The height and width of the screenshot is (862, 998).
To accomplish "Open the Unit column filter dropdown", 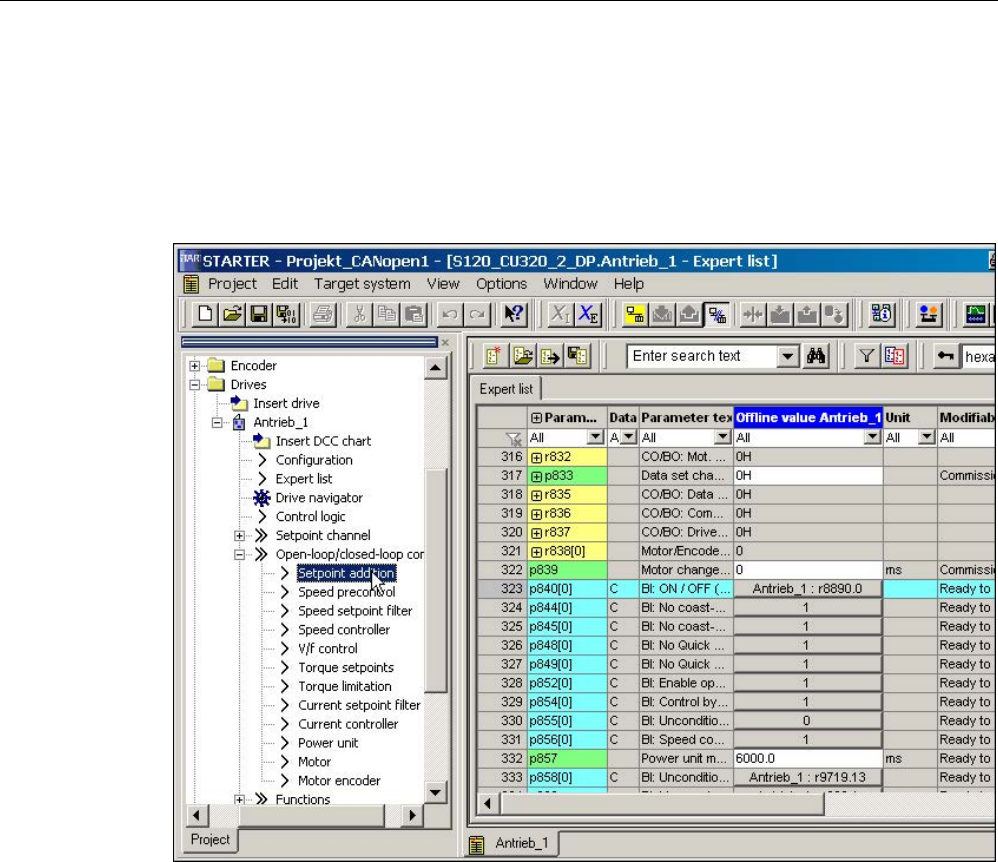I will click(927, 437).
